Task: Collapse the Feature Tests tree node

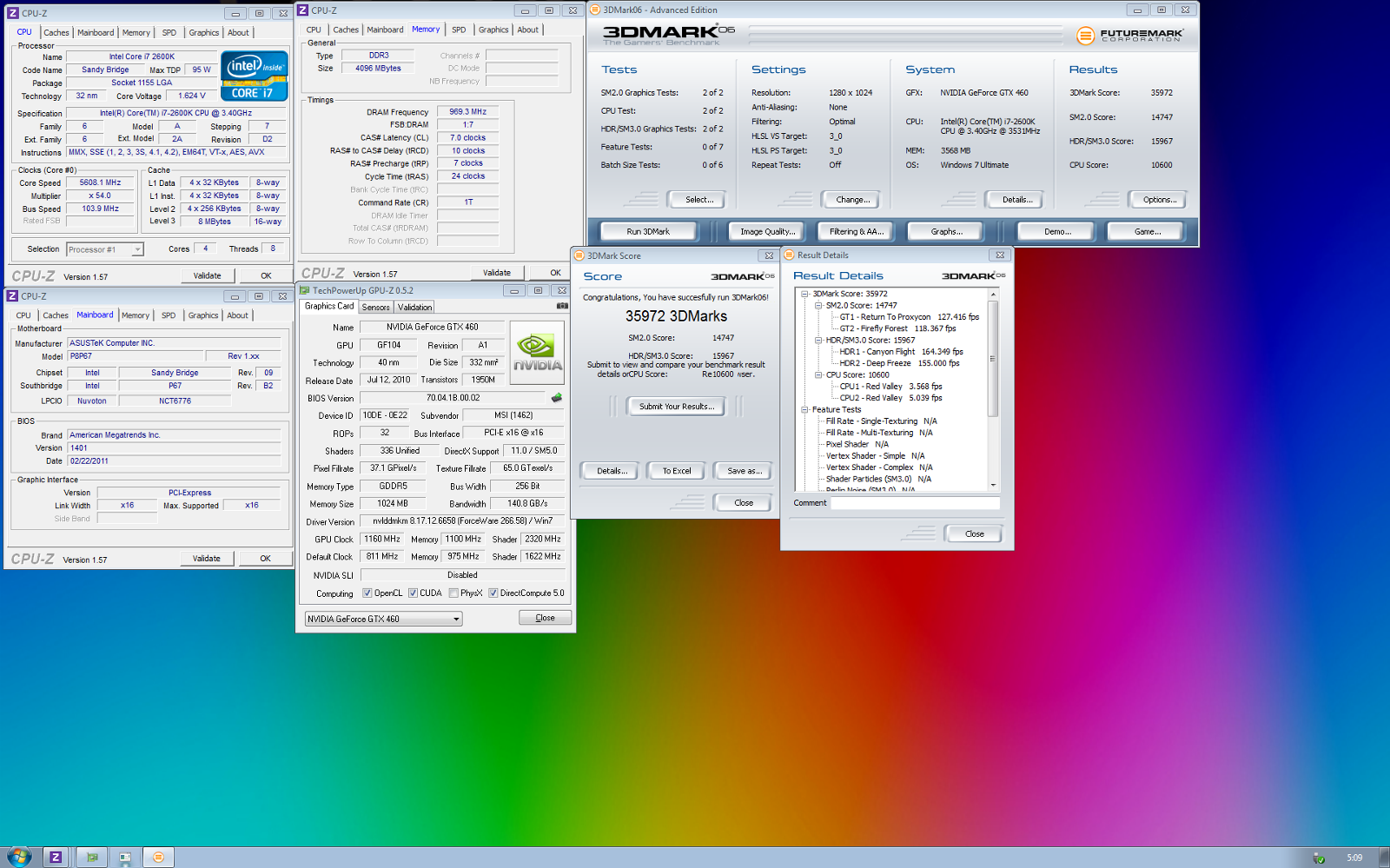Action: pos(804,409)
